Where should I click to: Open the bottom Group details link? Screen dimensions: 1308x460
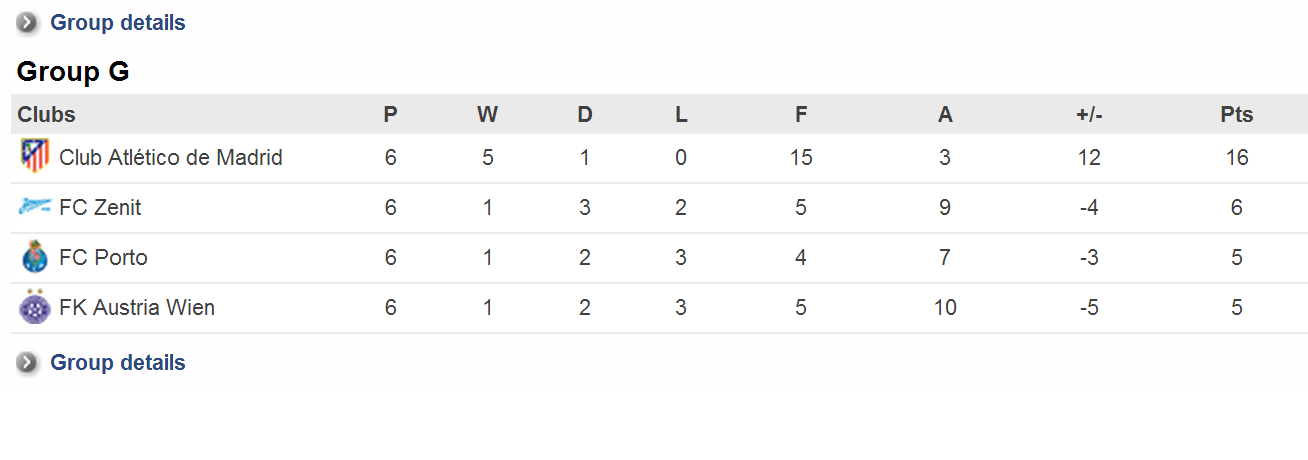tap(118, 362)
